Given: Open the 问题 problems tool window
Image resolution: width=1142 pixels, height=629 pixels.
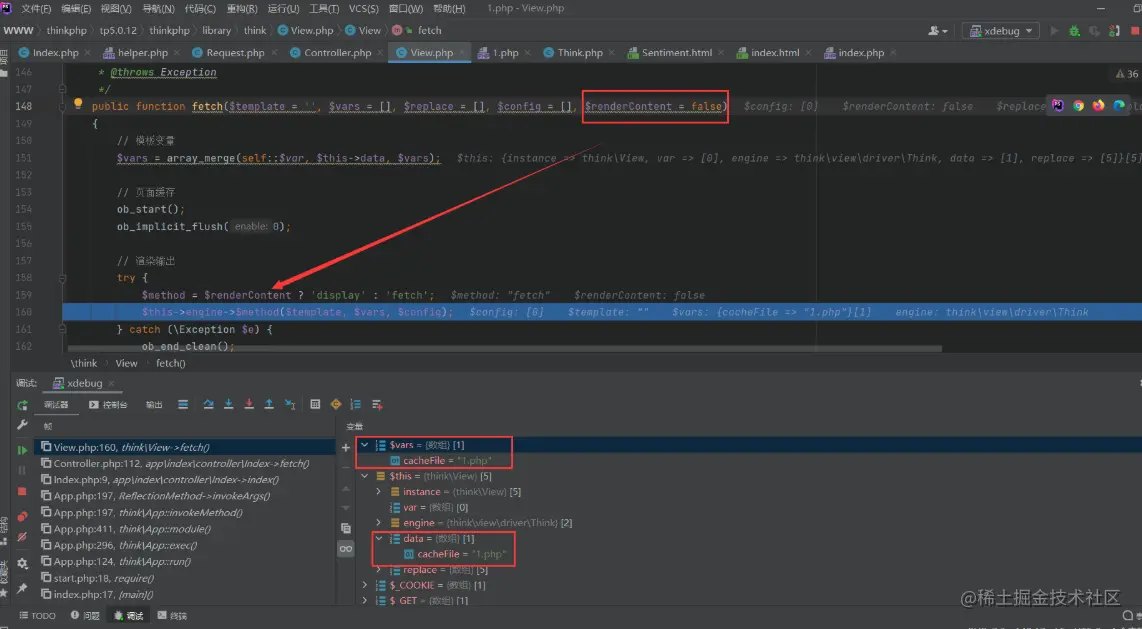Looking at the screenshot, I should (x=85, y=616).
